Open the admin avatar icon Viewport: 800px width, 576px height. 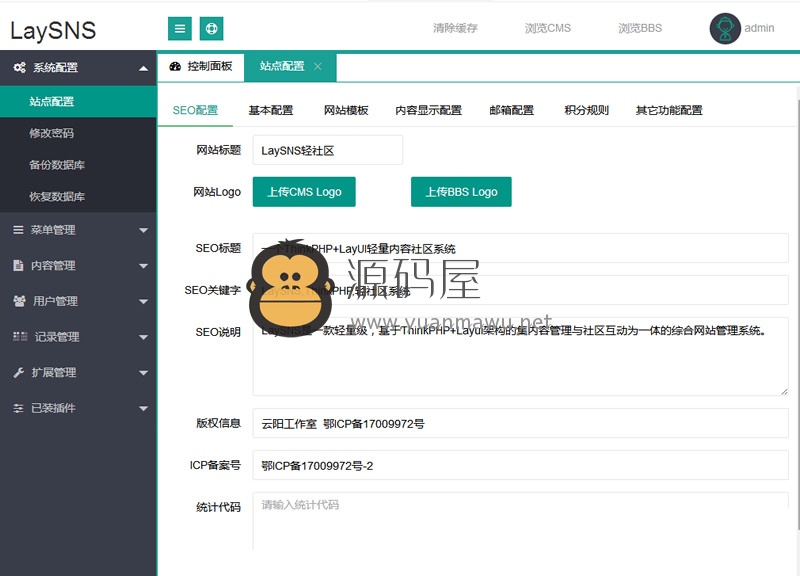click(x=724, y=29)
